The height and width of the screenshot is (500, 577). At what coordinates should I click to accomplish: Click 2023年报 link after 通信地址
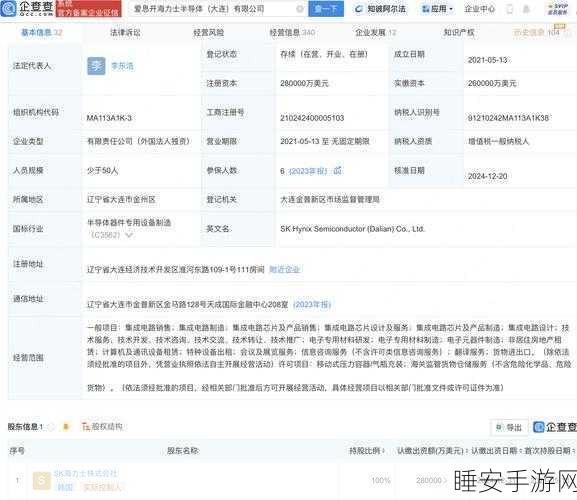coord(312,304)
